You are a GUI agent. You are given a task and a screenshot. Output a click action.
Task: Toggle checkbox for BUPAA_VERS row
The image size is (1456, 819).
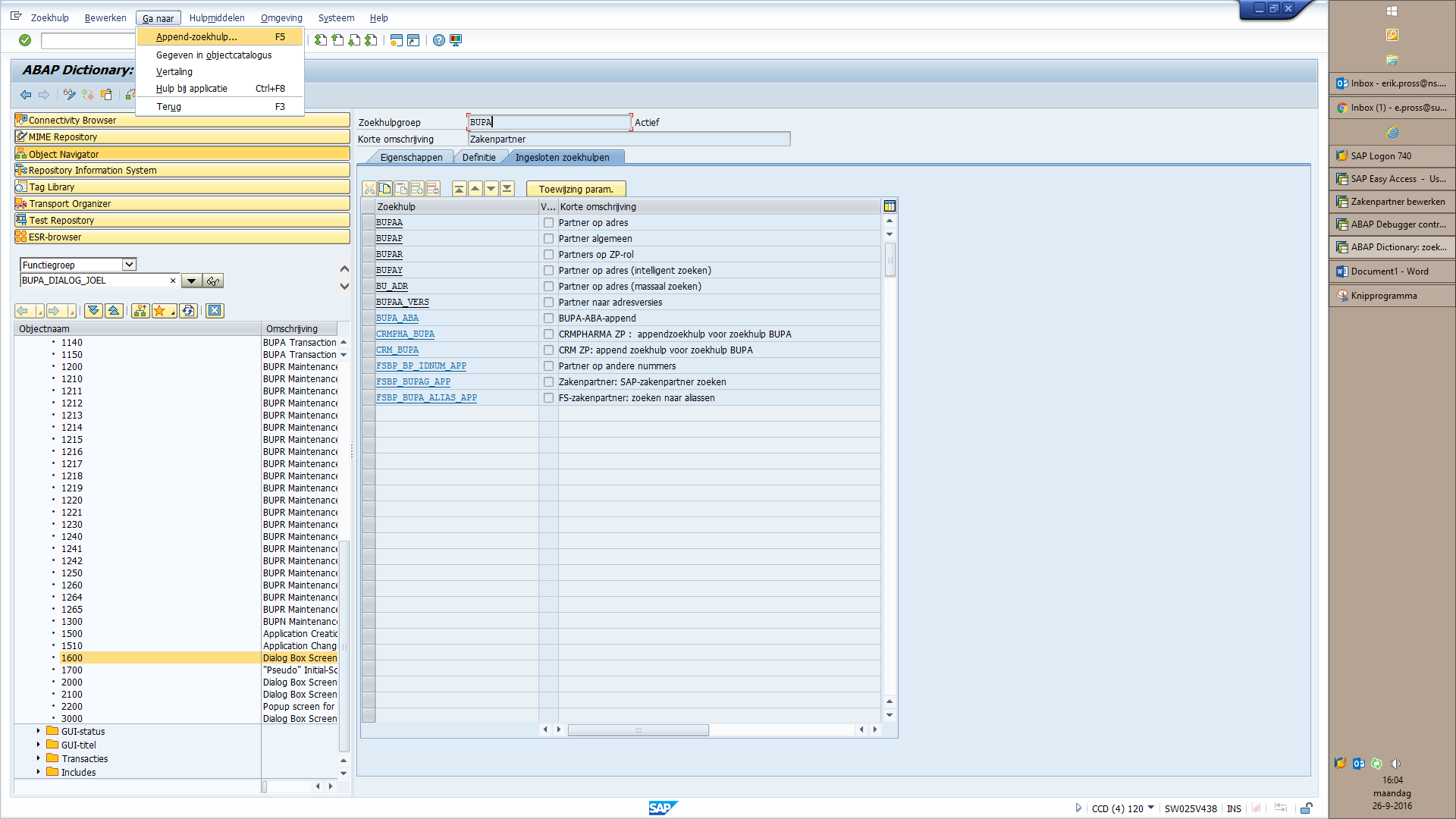(x=548, y=303)
